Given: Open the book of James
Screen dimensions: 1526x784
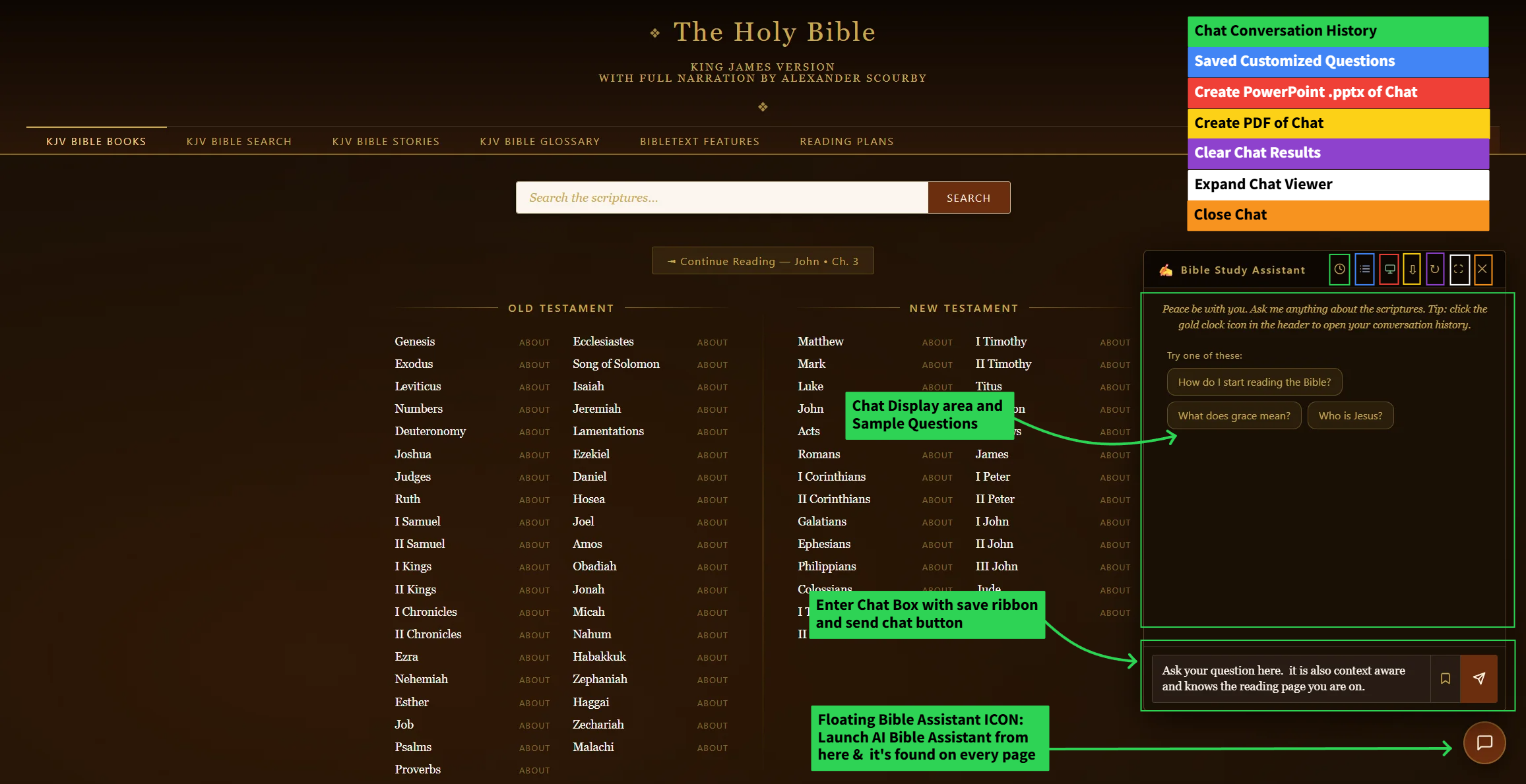Looking at the screenshot, I should point(992,454).
